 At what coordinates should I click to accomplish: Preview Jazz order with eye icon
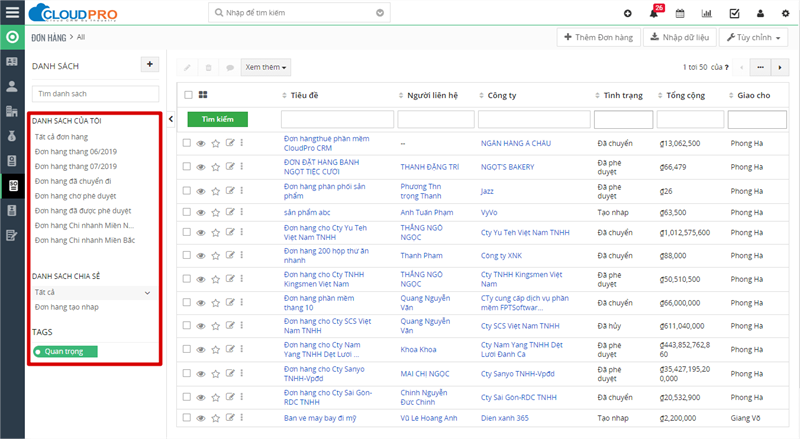point(201,191)
